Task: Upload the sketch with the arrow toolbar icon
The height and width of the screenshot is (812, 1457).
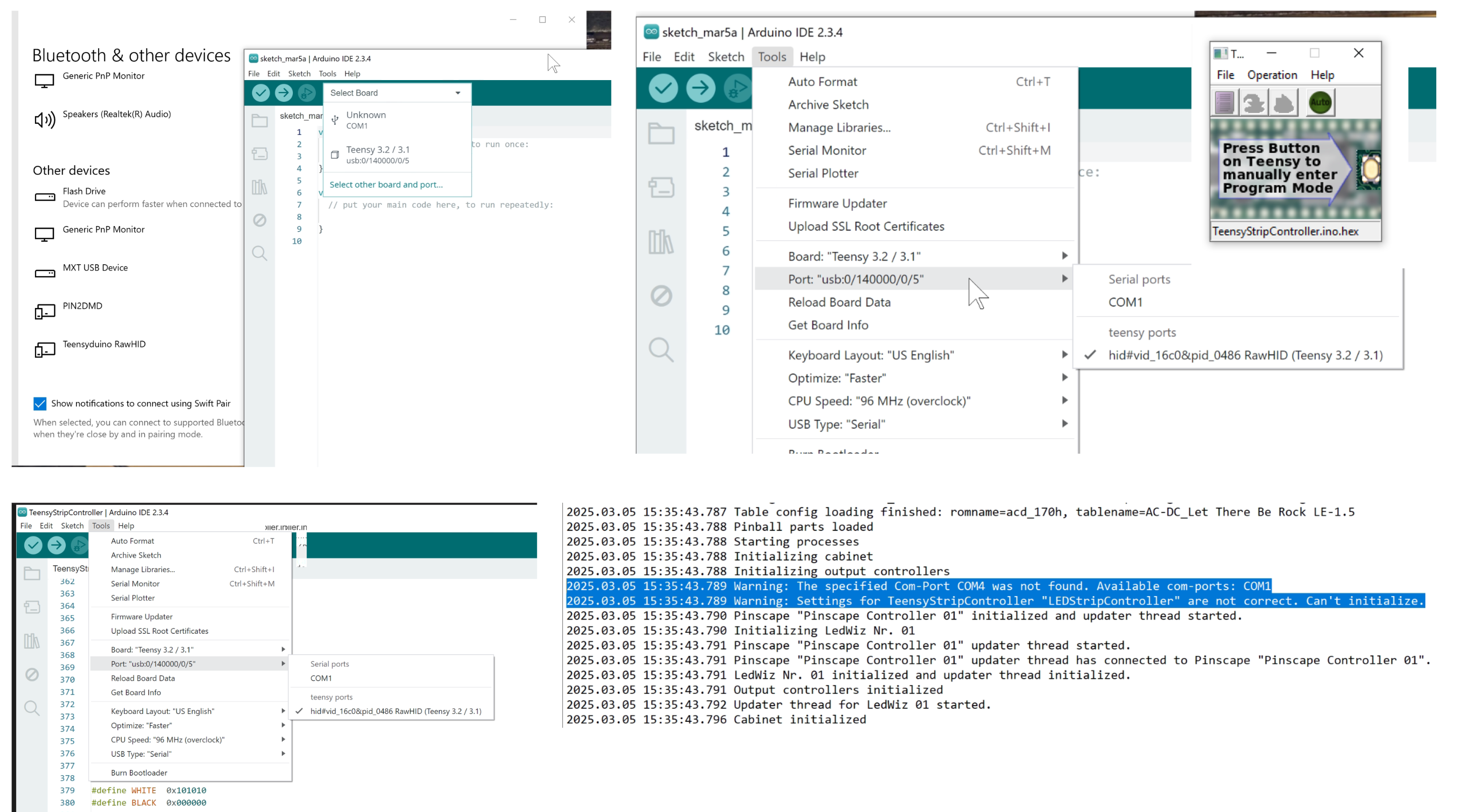Action: tap(700, 88)
